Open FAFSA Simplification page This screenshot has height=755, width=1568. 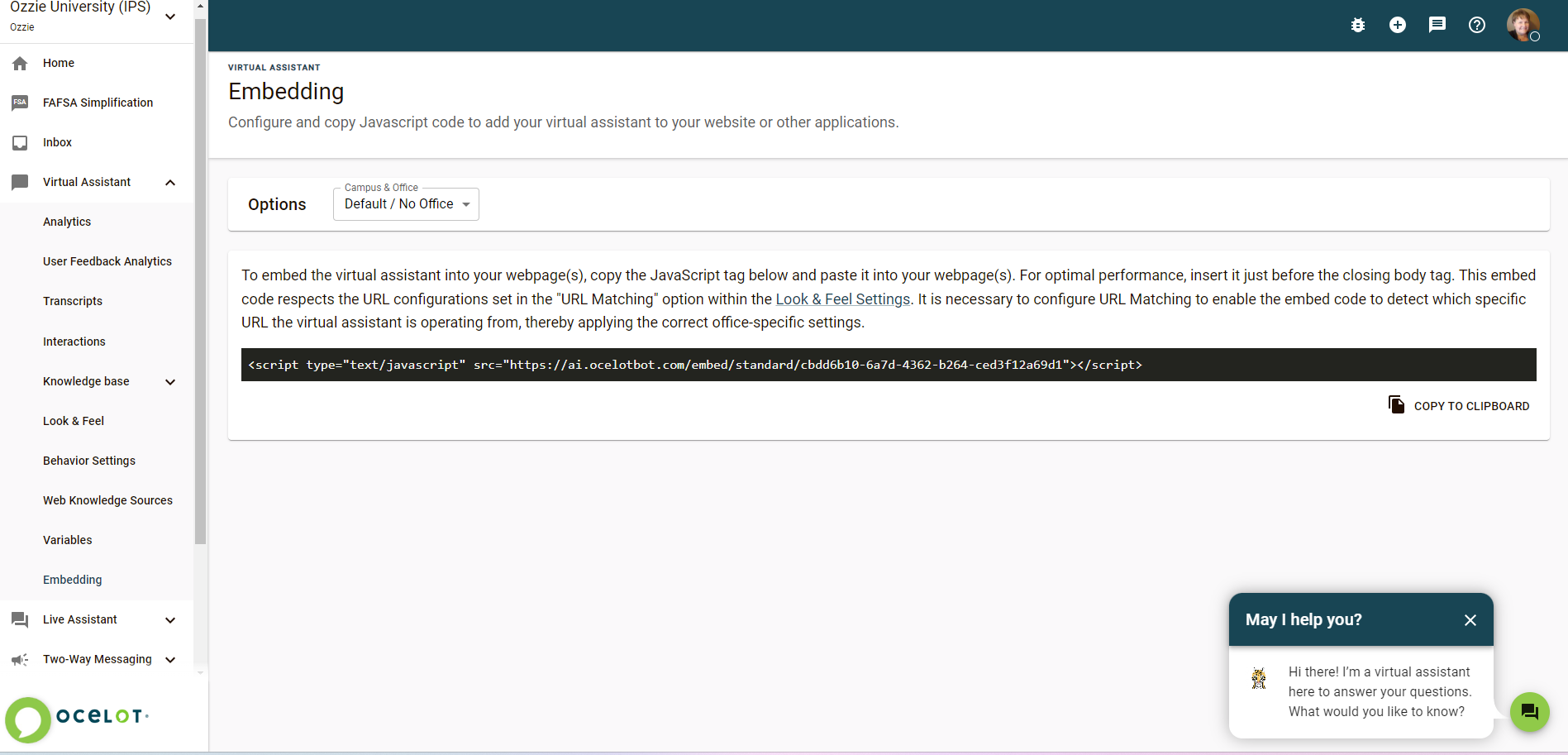pyautogui.click(x=98, y=103)
